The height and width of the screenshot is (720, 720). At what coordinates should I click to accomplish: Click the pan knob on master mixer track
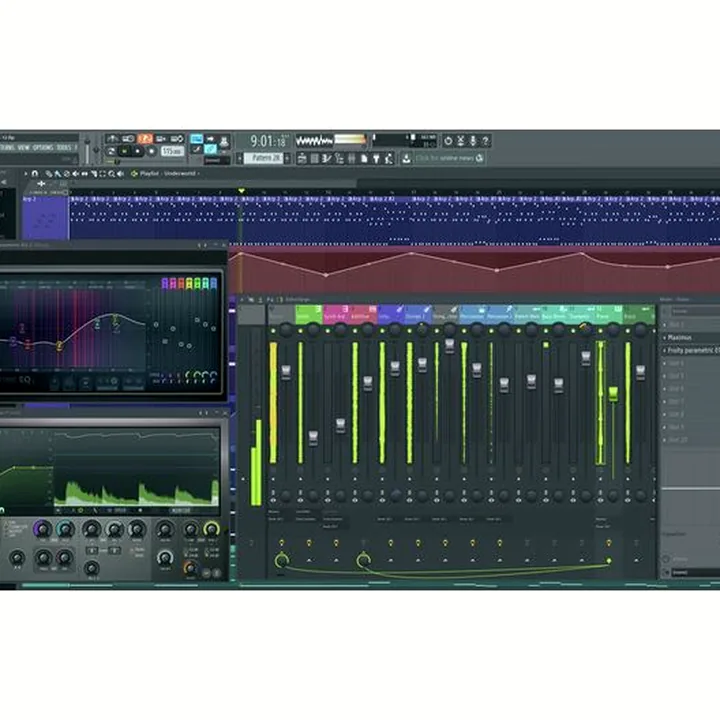pyautogui.click(x=286, y=330)
